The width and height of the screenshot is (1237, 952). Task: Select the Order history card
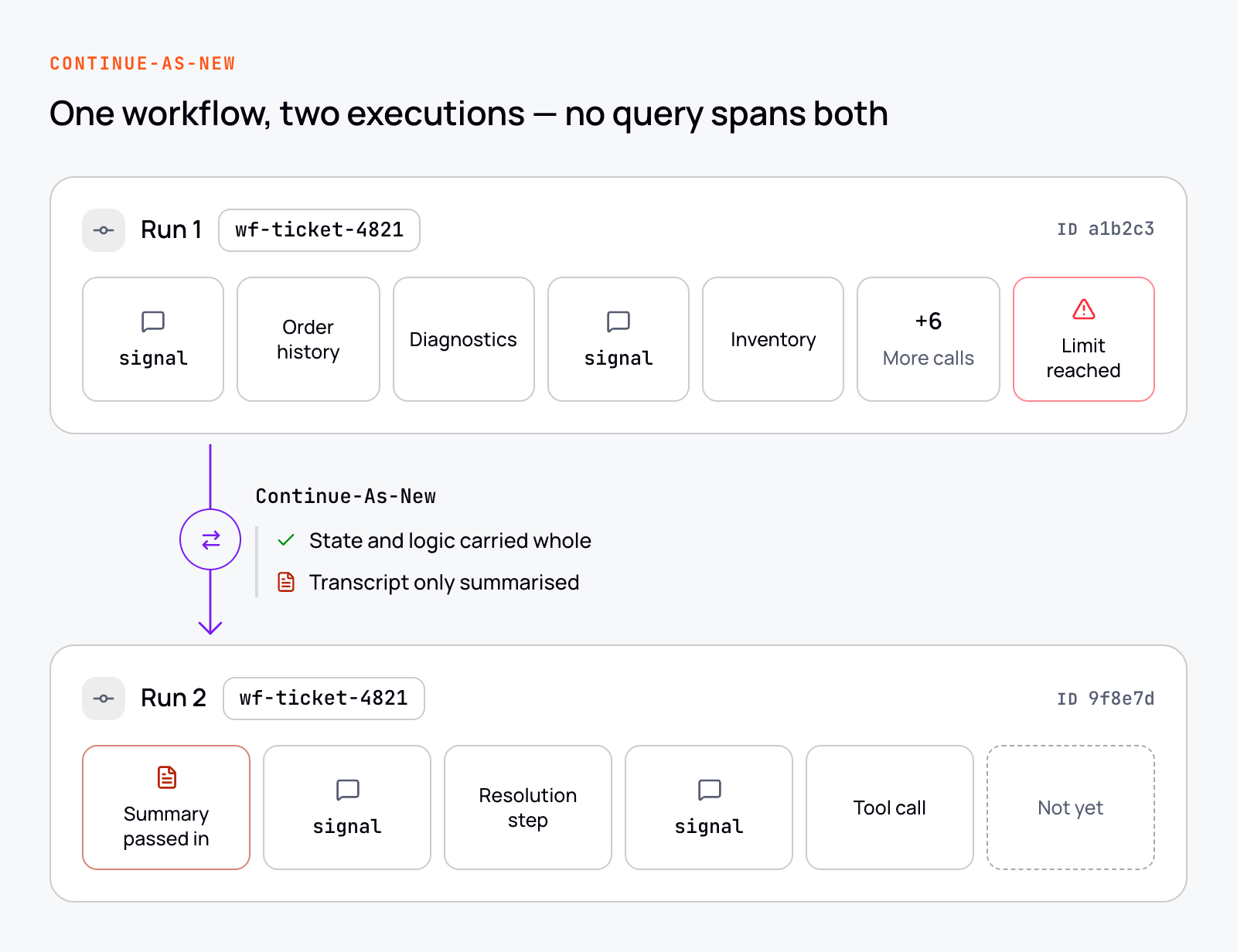308,339
